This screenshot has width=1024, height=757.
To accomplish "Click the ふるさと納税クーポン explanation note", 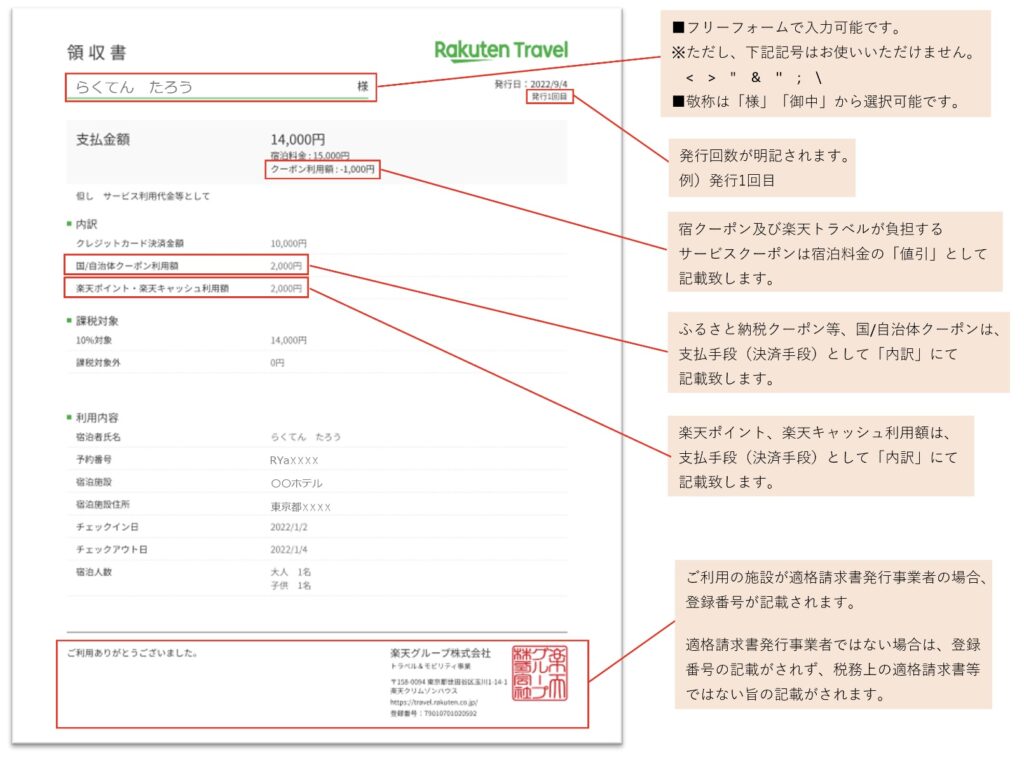I will [x=839, y=353].
